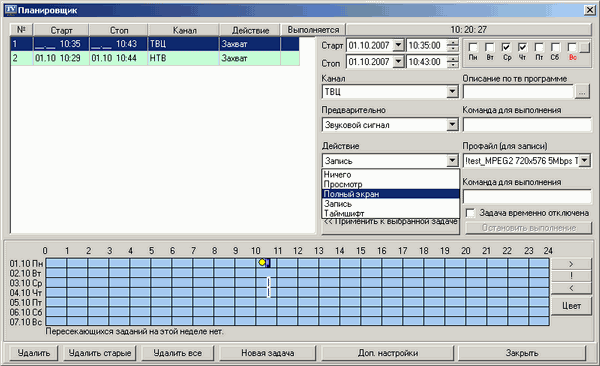This screenshot has width=600, height=366.
Task: Open the Профайл (для записи) dropdown
Action: click(x=585, y=160)
